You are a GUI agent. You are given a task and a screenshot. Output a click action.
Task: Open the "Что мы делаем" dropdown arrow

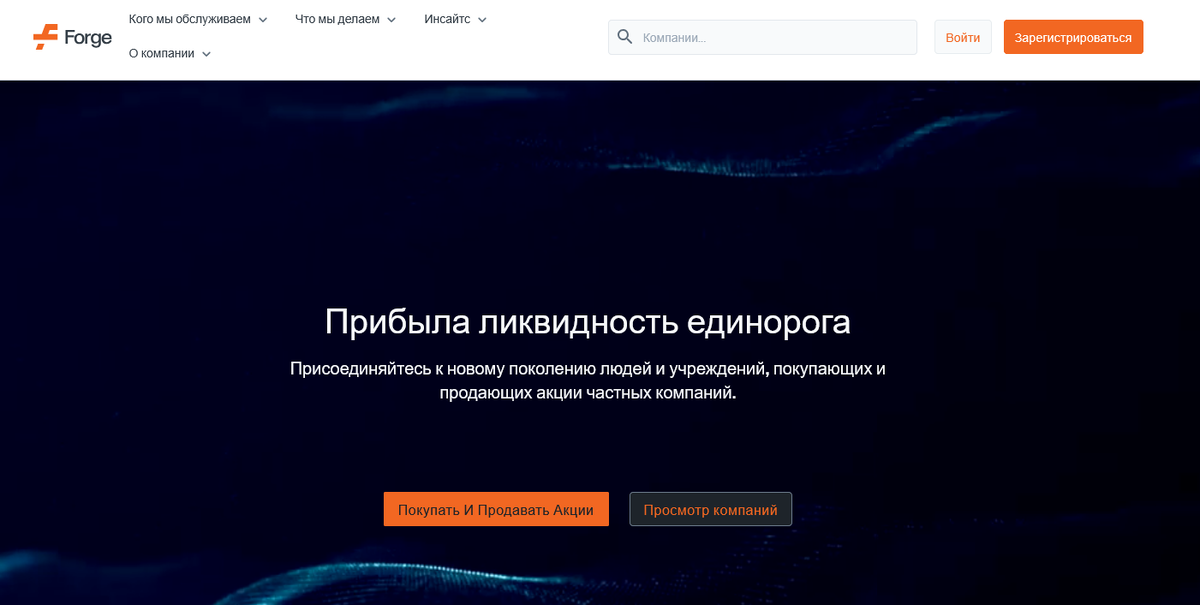(x=391, y=18)
